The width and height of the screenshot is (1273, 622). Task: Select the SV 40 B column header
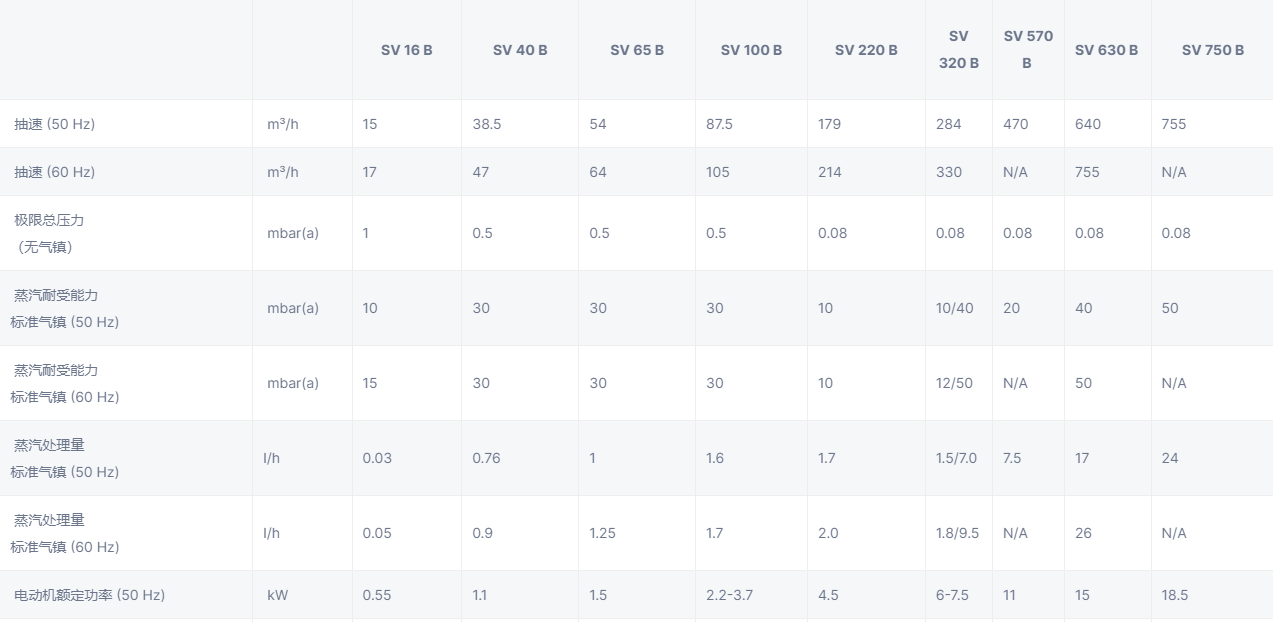pyautogui.click(x=520, y=50)
